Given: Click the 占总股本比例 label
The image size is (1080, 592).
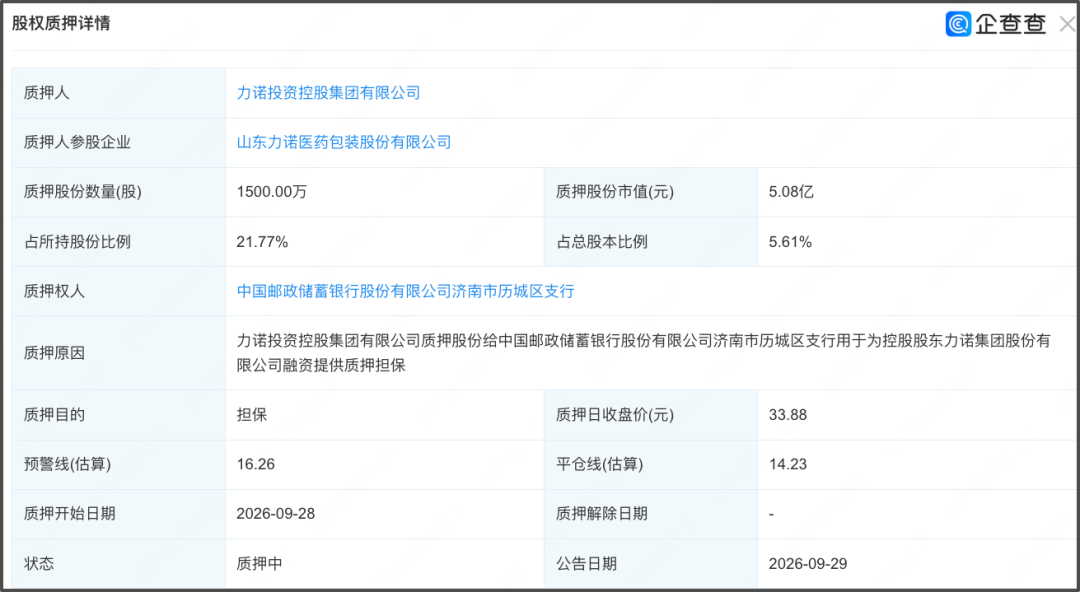Looking at the screenshot, I should (x=602, y=242).
